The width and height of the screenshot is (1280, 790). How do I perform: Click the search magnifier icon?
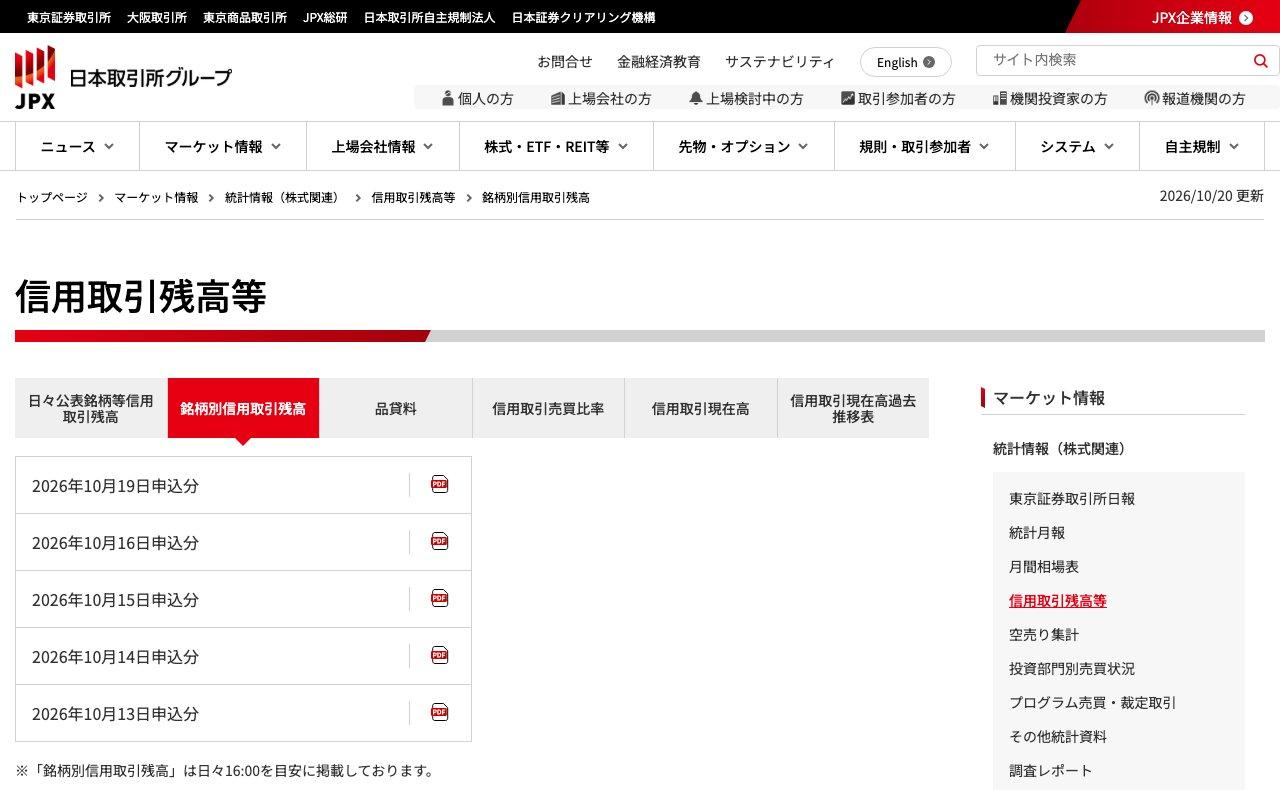click(x=1260, y=61)
